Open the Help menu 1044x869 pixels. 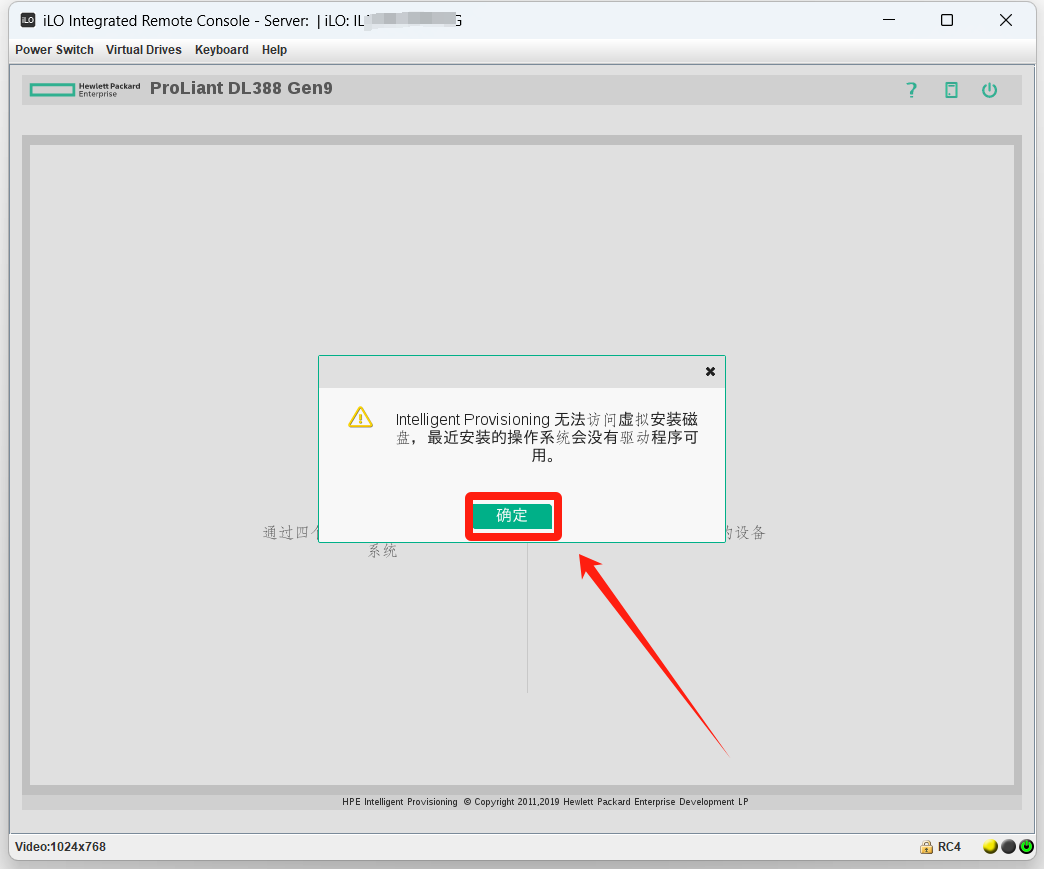(x=274, y=50)
